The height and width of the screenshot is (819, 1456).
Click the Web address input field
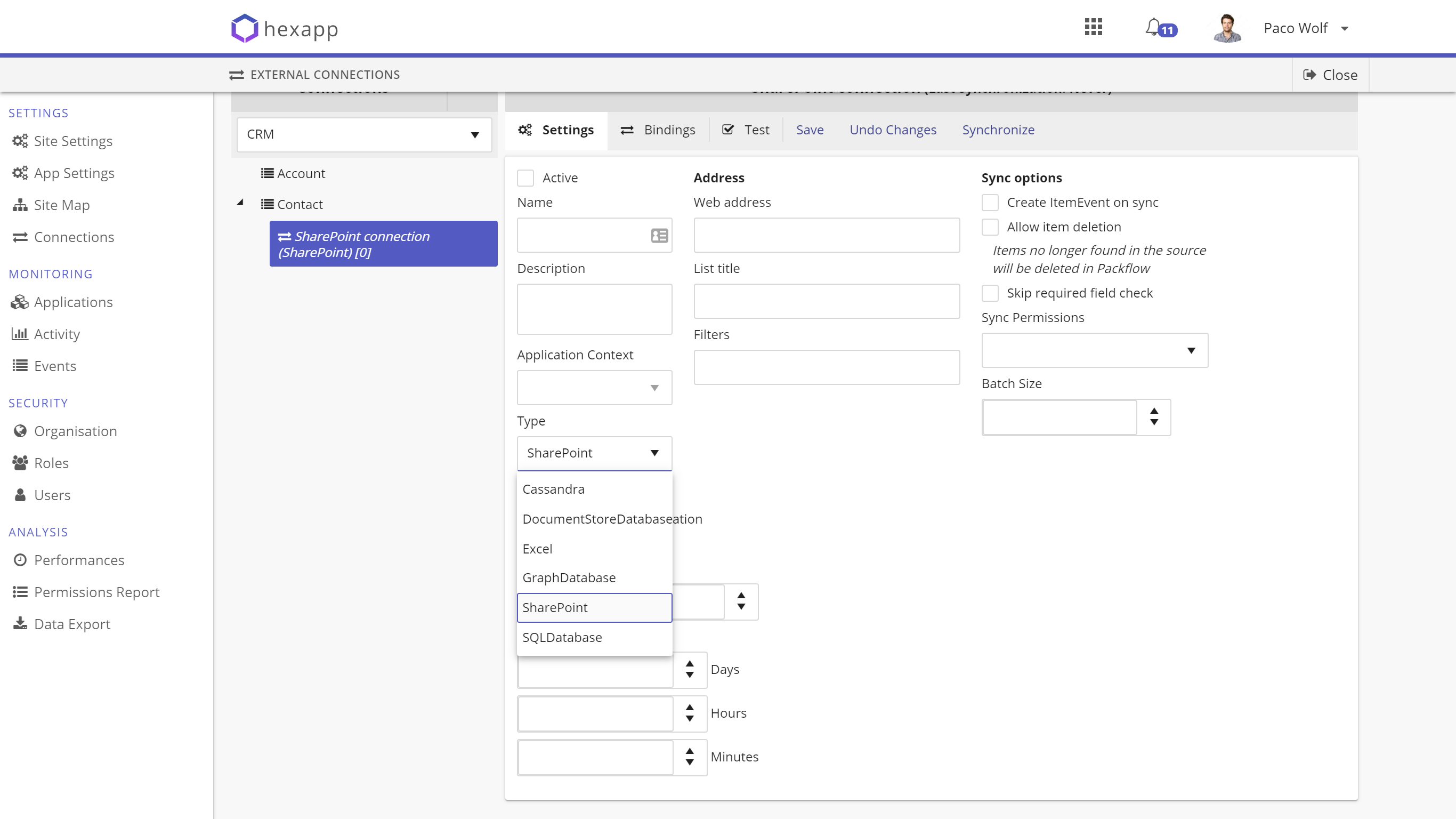827,235
